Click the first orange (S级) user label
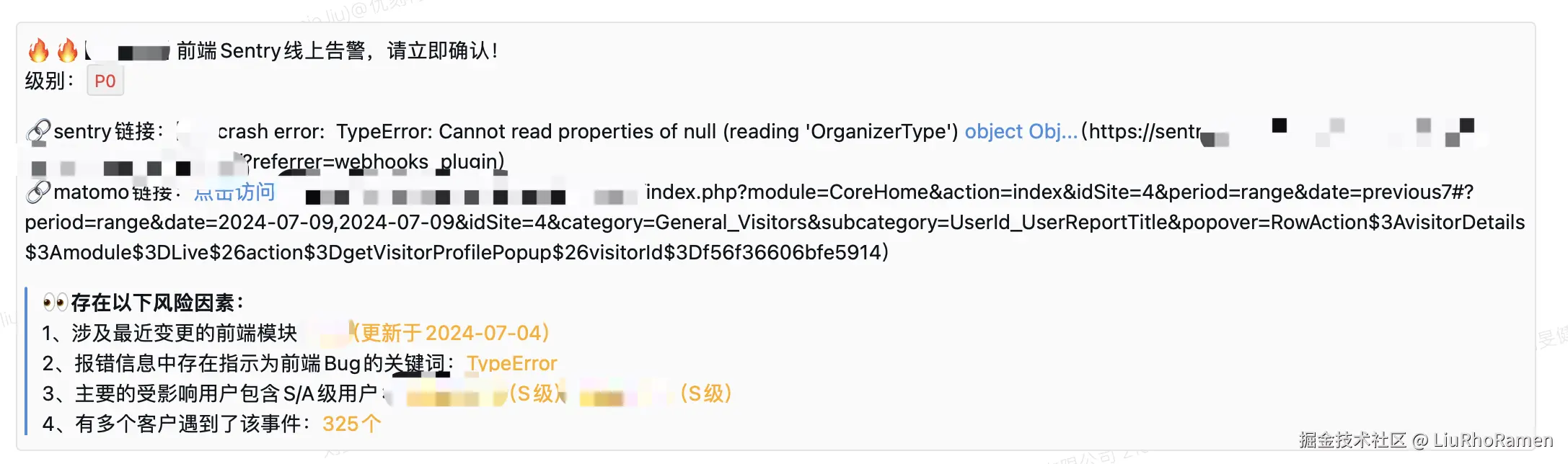Viewport: 1568px width, 464px height. pyautogui.click(x=535, y=393)
